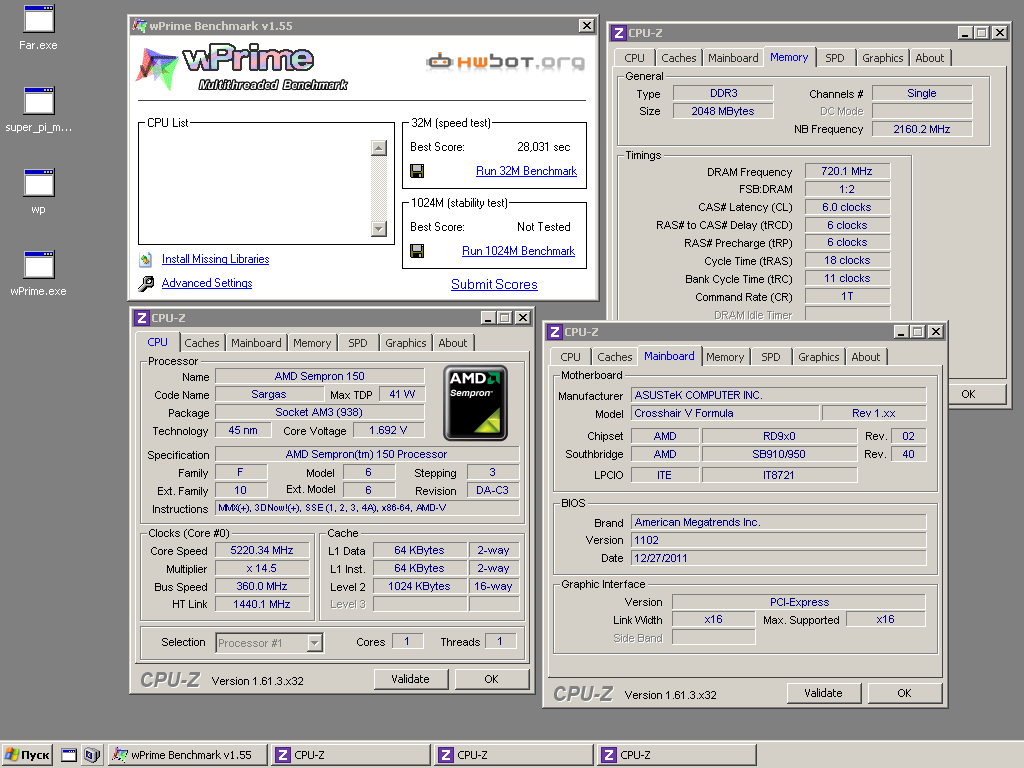
Task: Switch to Mainboard tab in CPU window
Action: [256, 343]
